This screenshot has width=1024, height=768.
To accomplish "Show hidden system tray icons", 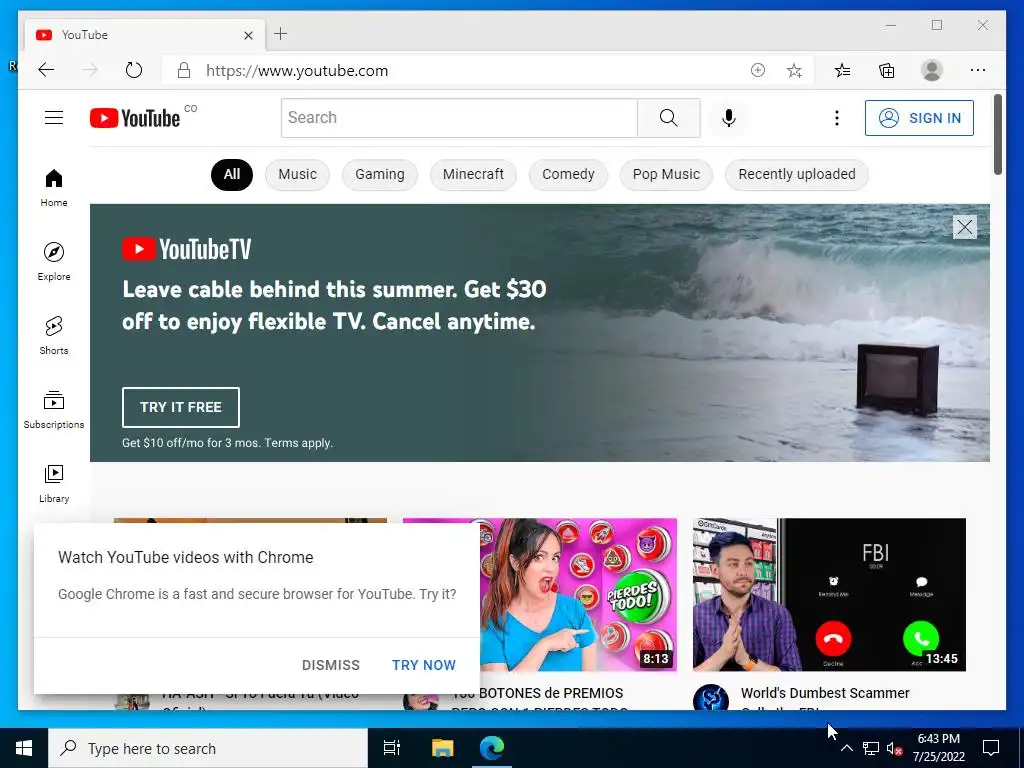I will pyautogui.click(x=846, y=748).
